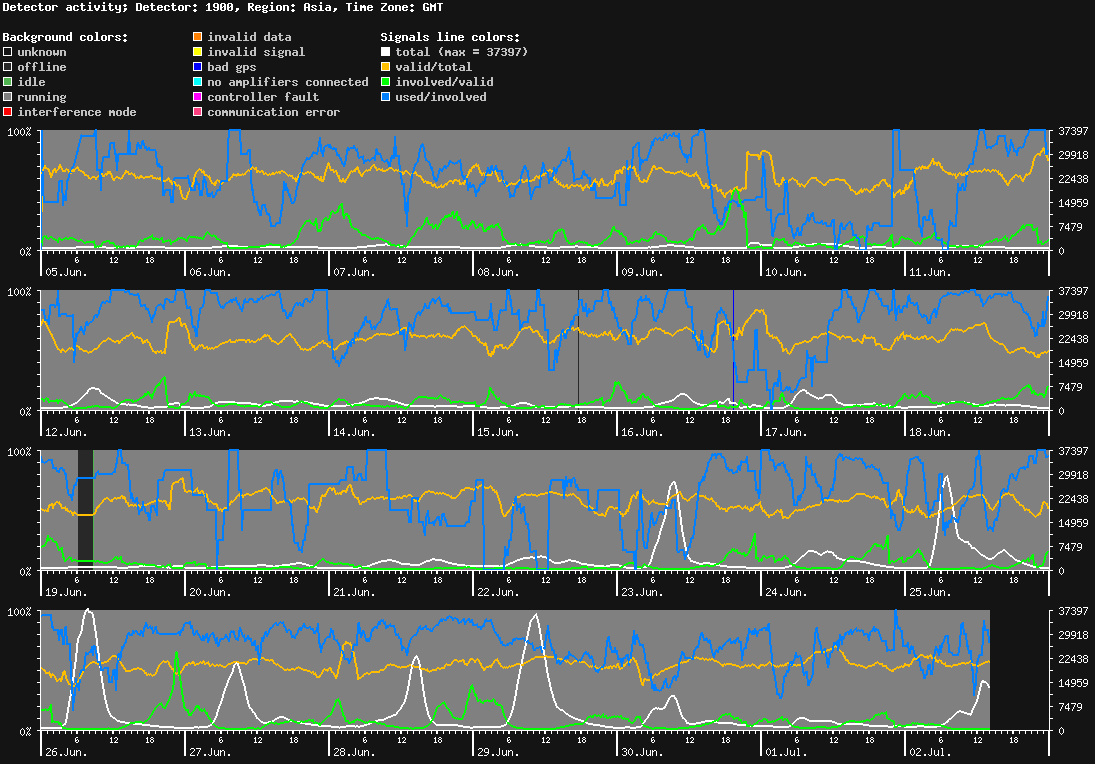Click the '20.Jun.' date label
Viewport: 1095px width, 764px height.
(210, 592)
